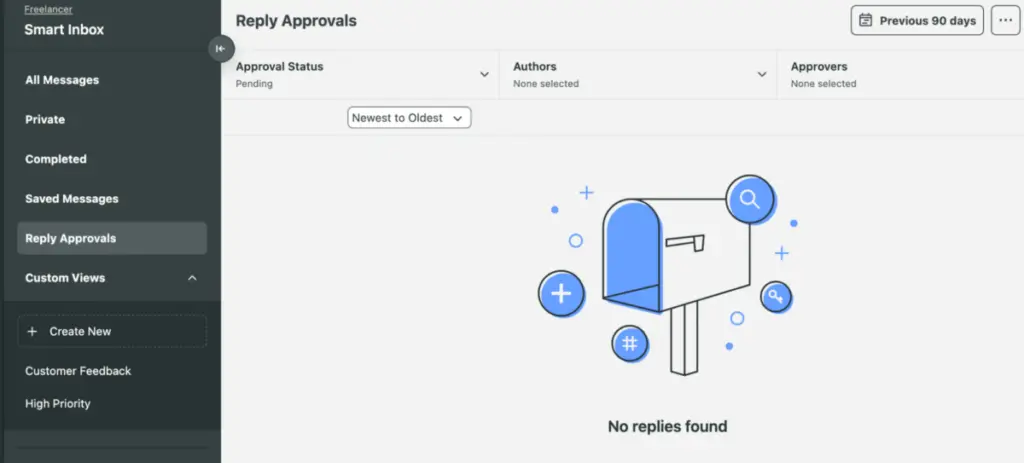Expand the Approval Status filter dropdown

484,75
